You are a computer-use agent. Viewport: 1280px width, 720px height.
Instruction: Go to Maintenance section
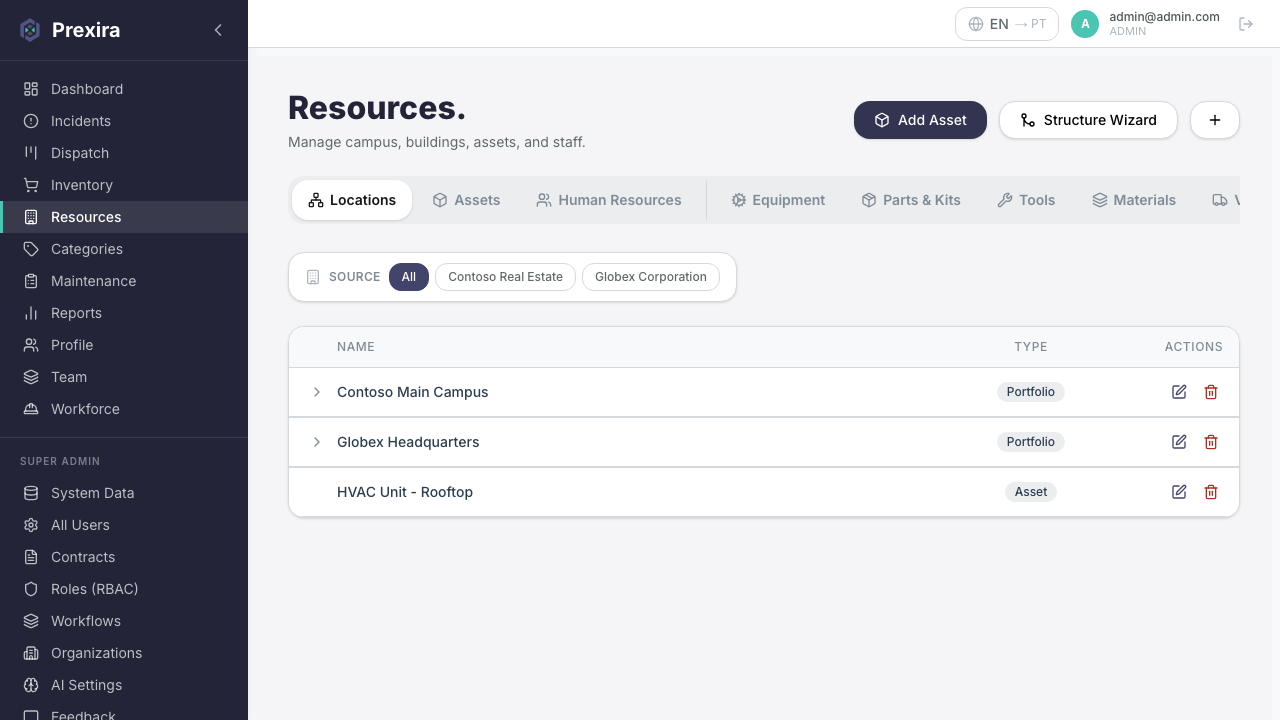pos(124,281)
